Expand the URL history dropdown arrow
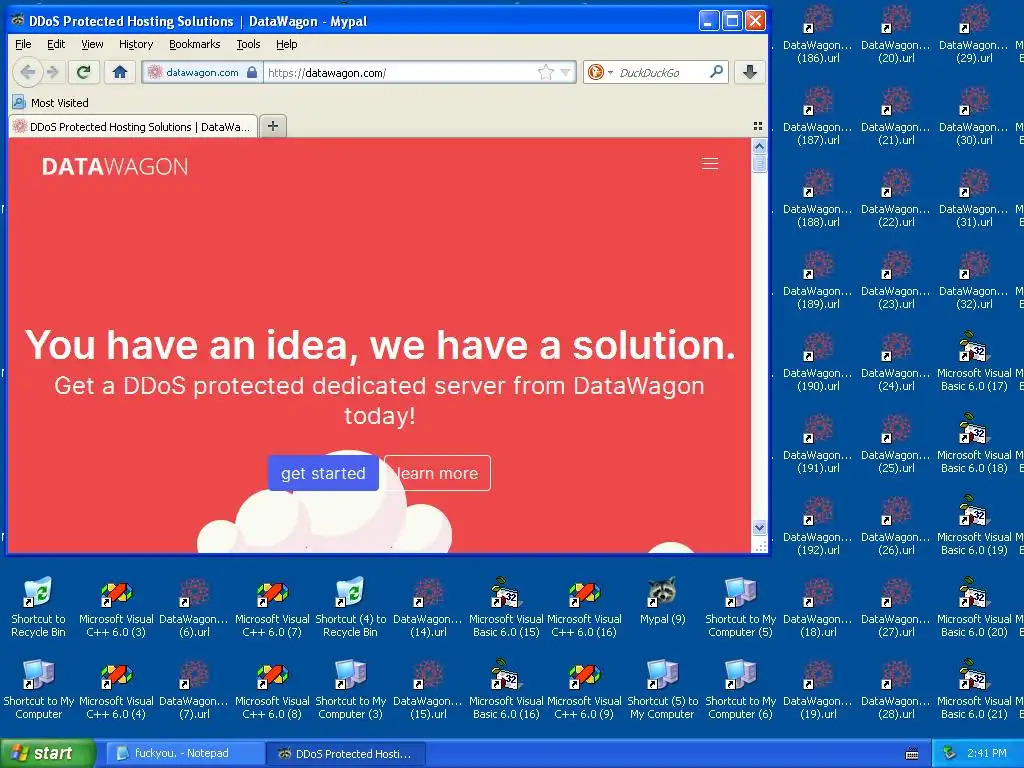Image resolution: width=1024 pixels, height=768 pixels. [x=566, y=72]
